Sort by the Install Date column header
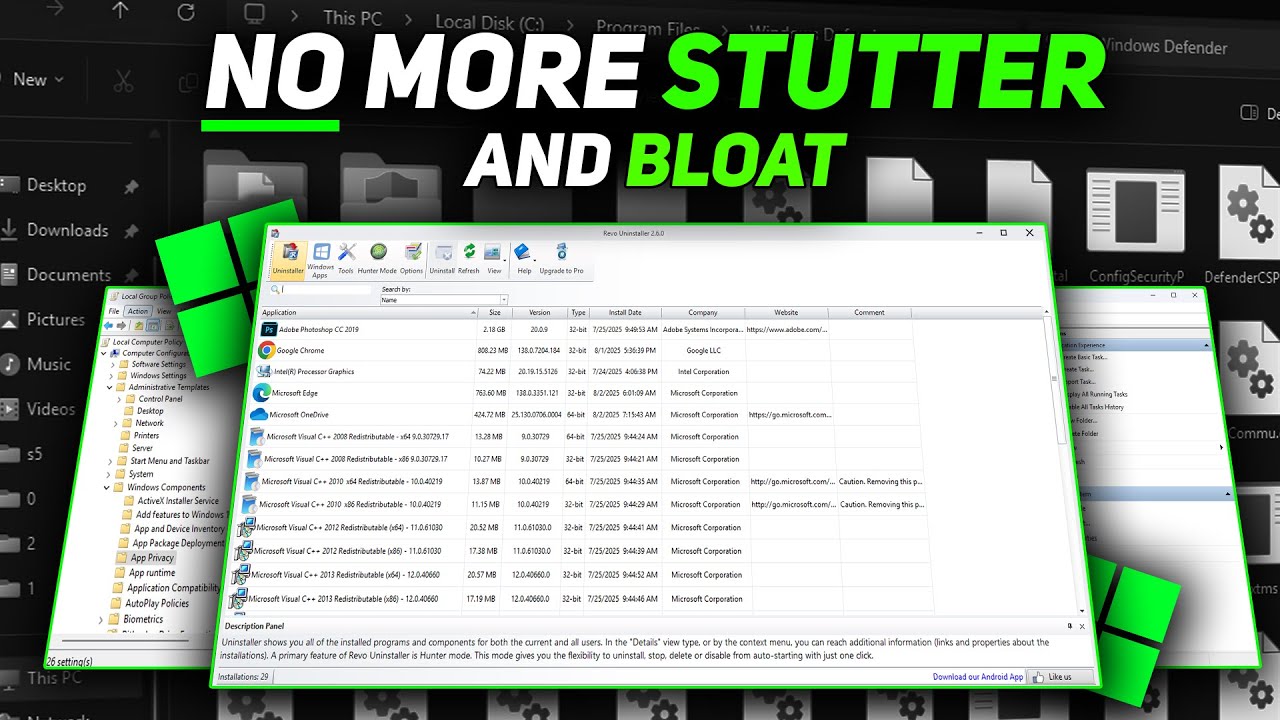1280x720 pixels. [x=625, y=313]
